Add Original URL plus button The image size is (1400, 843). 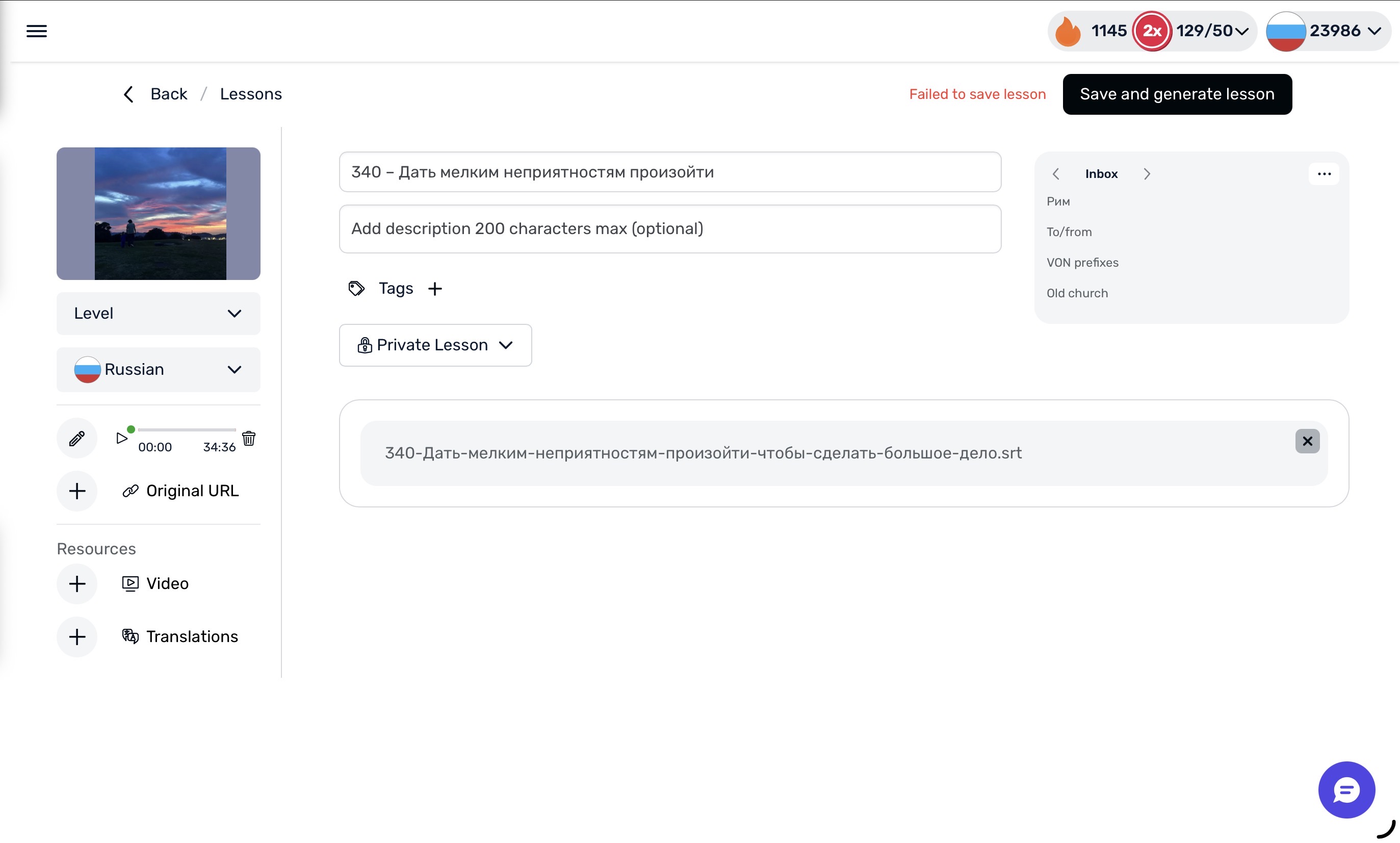[76, 491]
